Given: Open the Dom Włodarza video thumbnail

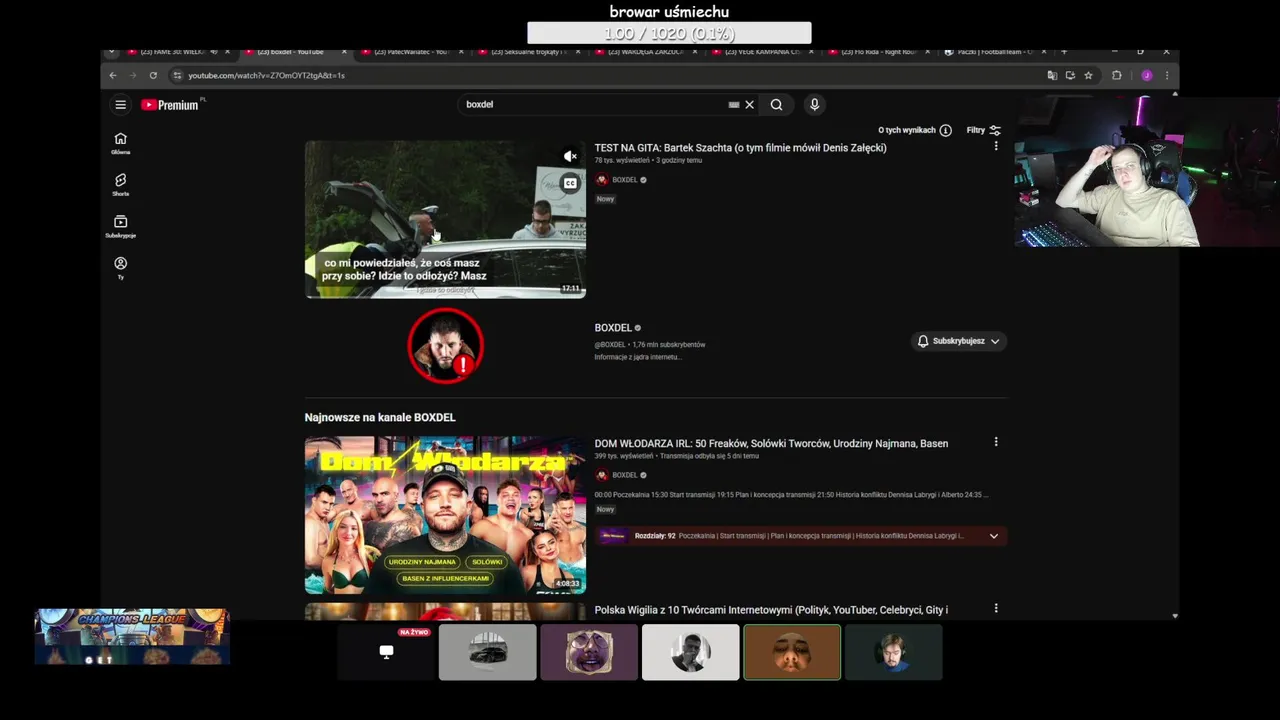Looking at the screenshot, I should (445, 515).
